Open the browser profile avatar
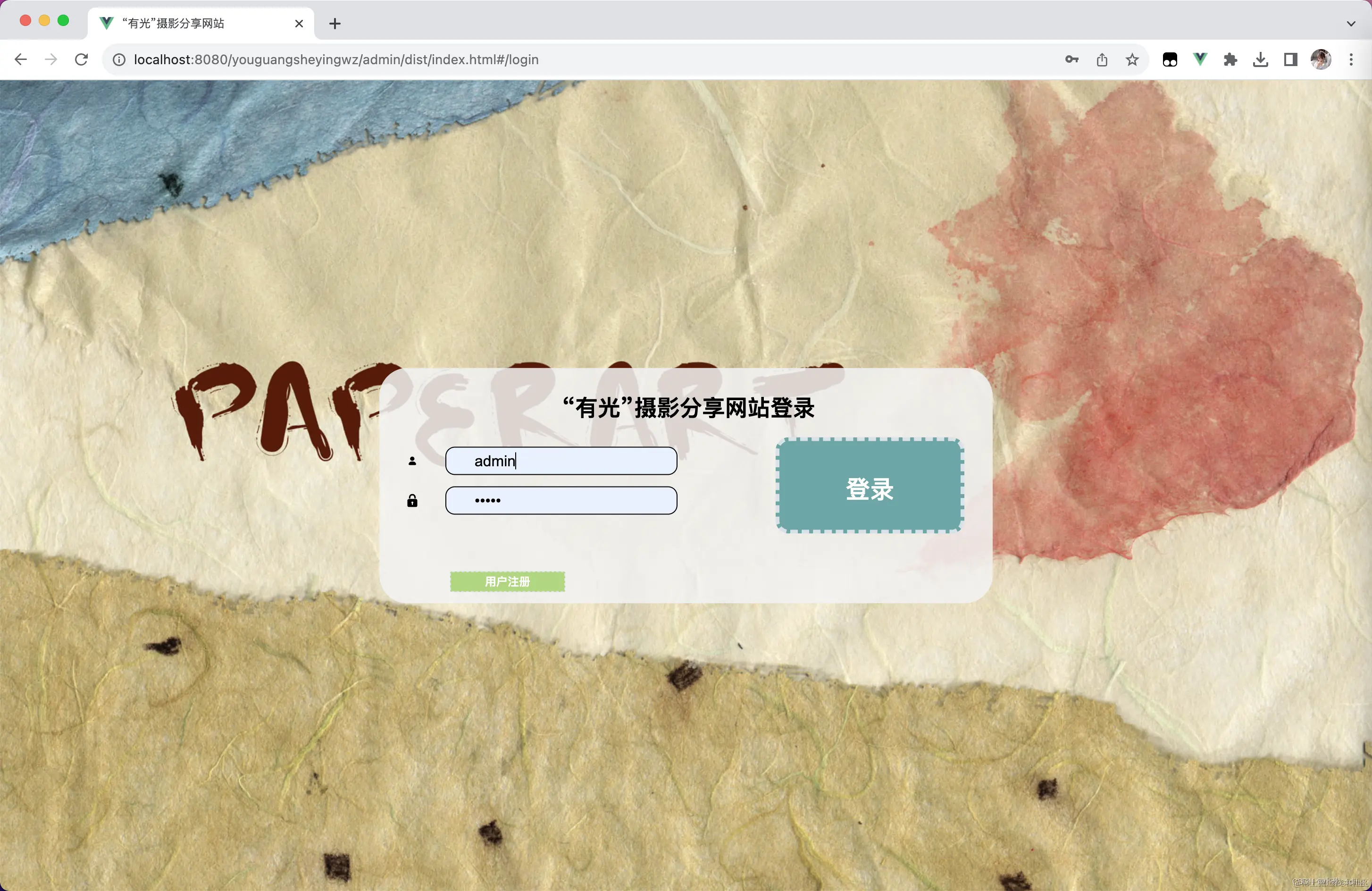1372x891 pixels. click(1321, 59)
